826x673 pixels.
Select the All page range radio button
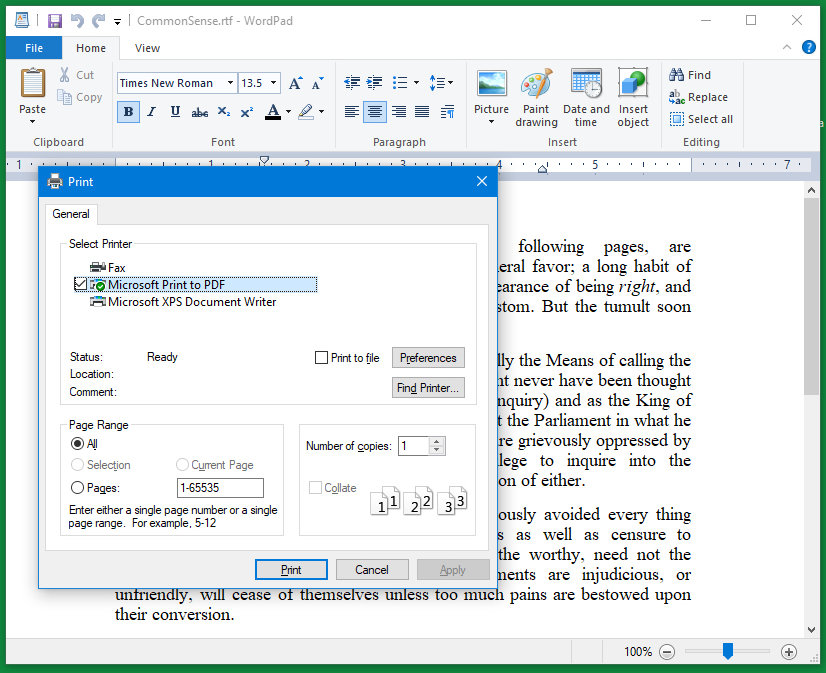[77, 443]
